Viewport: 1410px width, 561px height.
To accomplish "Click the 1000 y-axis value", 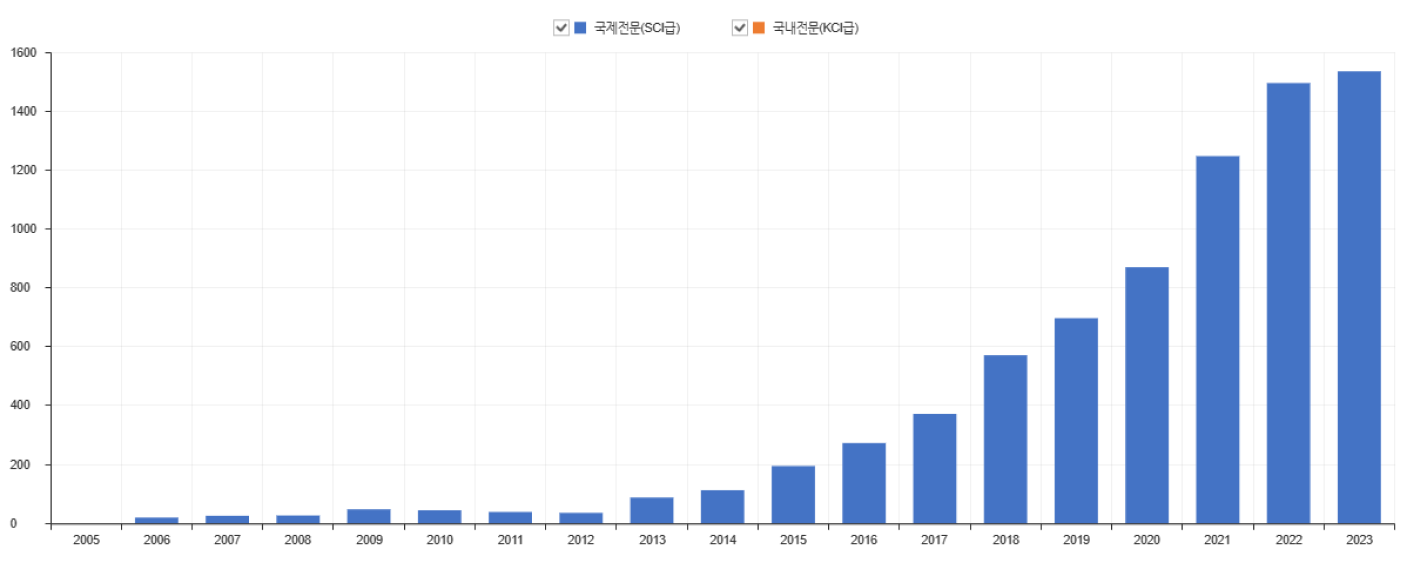I will [x=24, y=229].
